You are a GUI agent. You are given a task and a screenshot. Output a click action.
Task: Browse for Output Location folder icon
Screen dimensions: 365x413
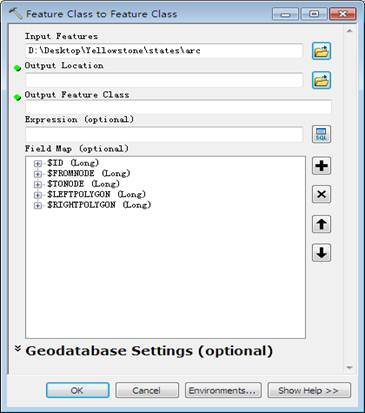[321, 80]
